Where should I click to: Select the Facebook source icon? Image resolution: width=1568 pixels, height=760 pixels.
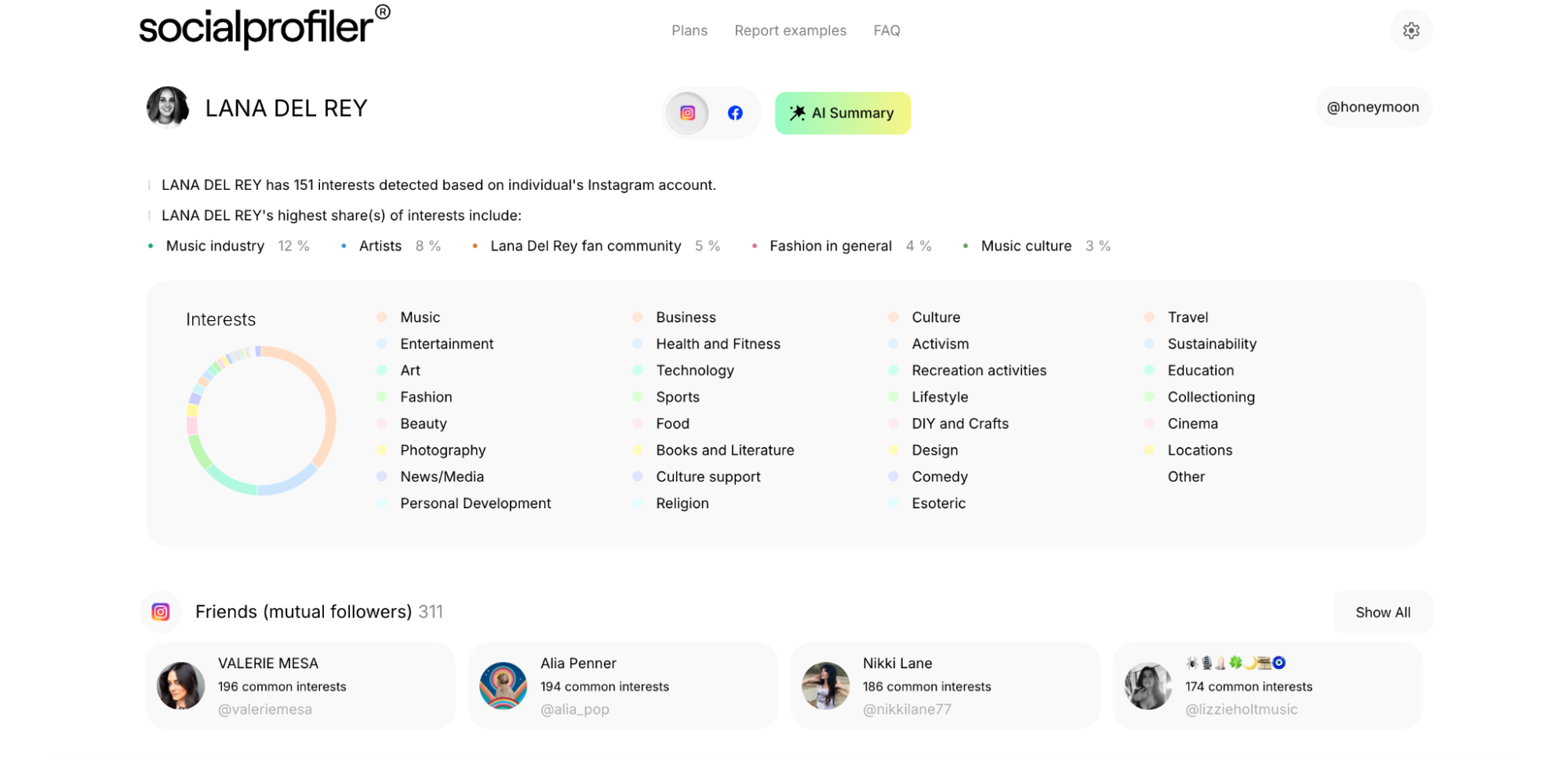[x=734, y=112]
